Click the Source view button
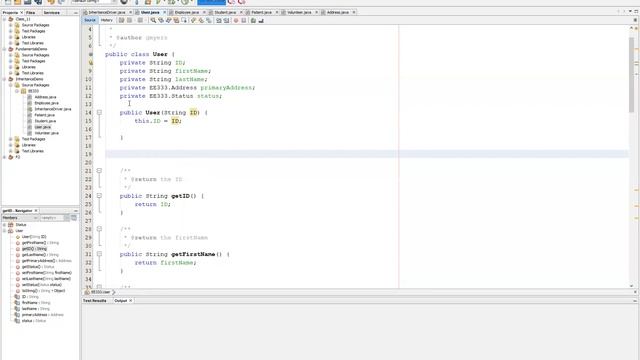Image resolution: width=640 pixels, height=360 pixels. tap(90, 20)
